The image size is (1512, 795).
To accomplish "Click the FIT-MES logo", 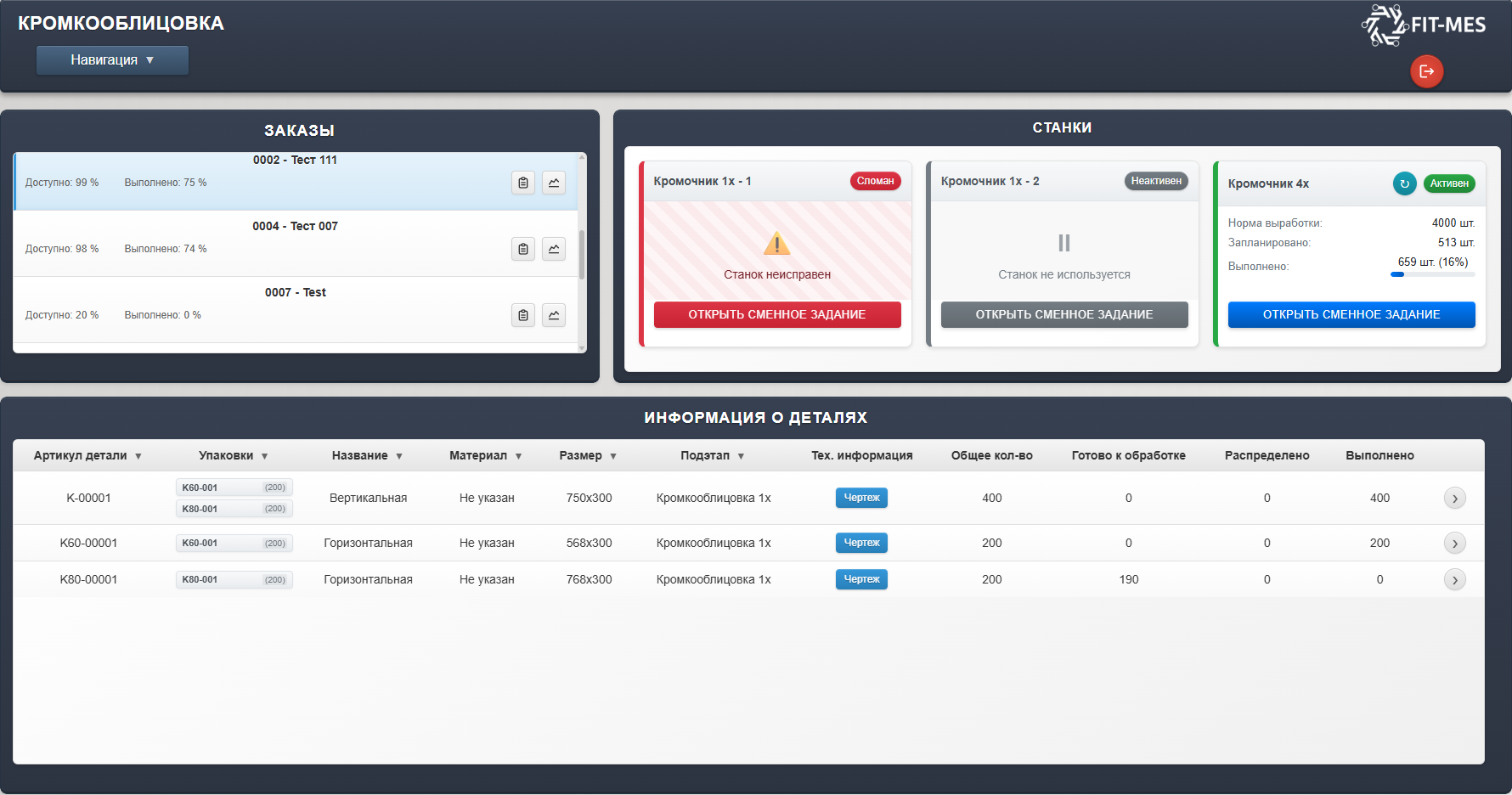I will [x=1424, y=25].
